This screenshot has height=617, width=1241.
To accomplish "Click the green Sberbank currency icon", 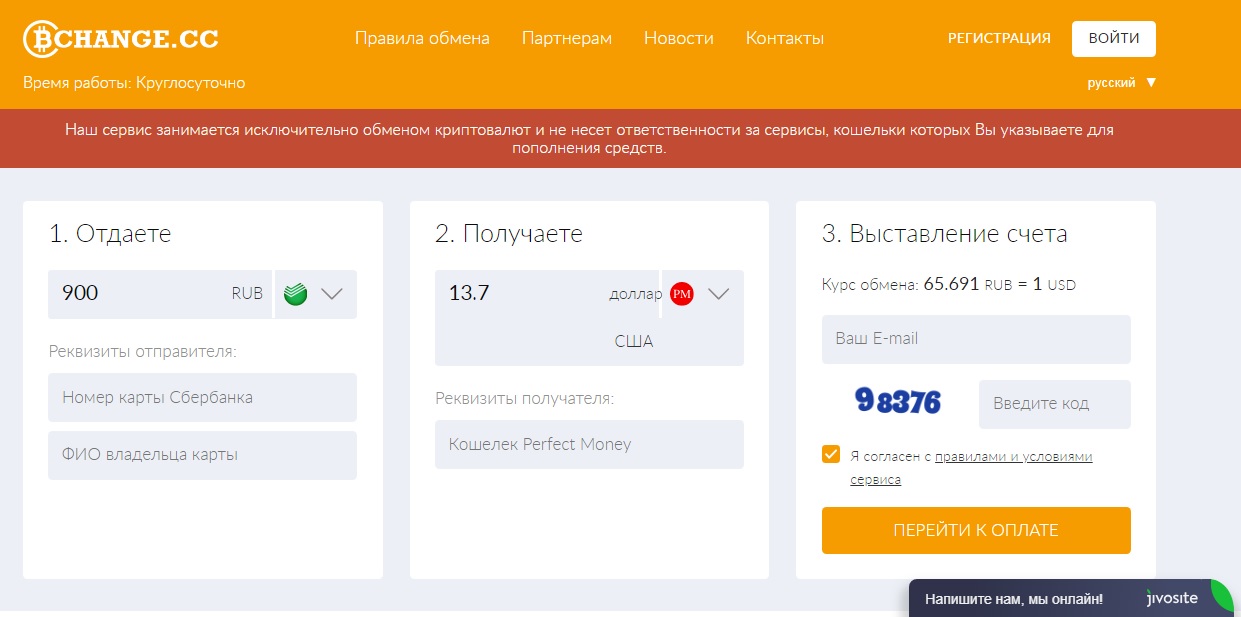I will click(x=295, y=294).
